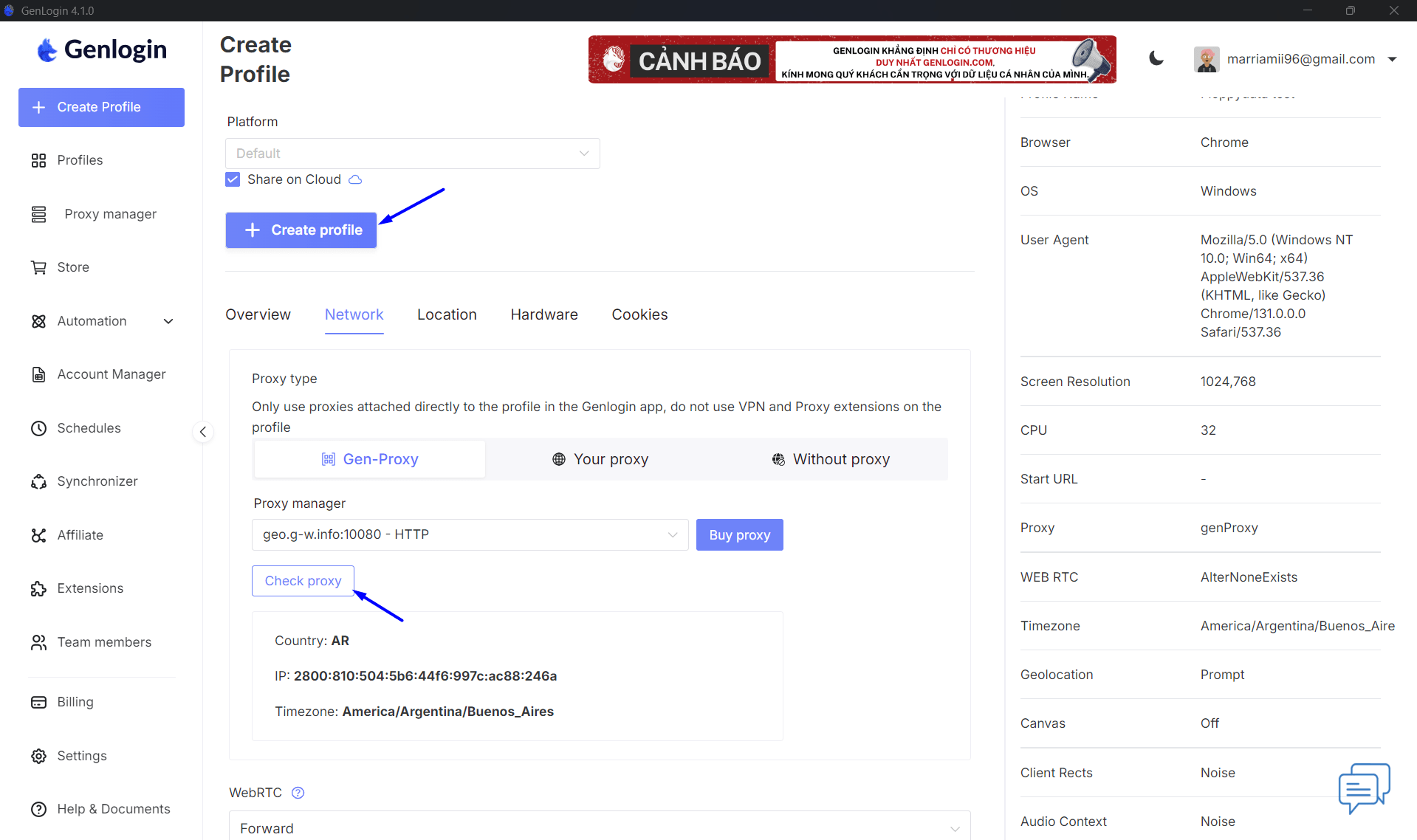Click the CẢNH BÁO warning banner
This screenshot has width=1417, height=840.
pyautogui.click(x=852, y=59)
